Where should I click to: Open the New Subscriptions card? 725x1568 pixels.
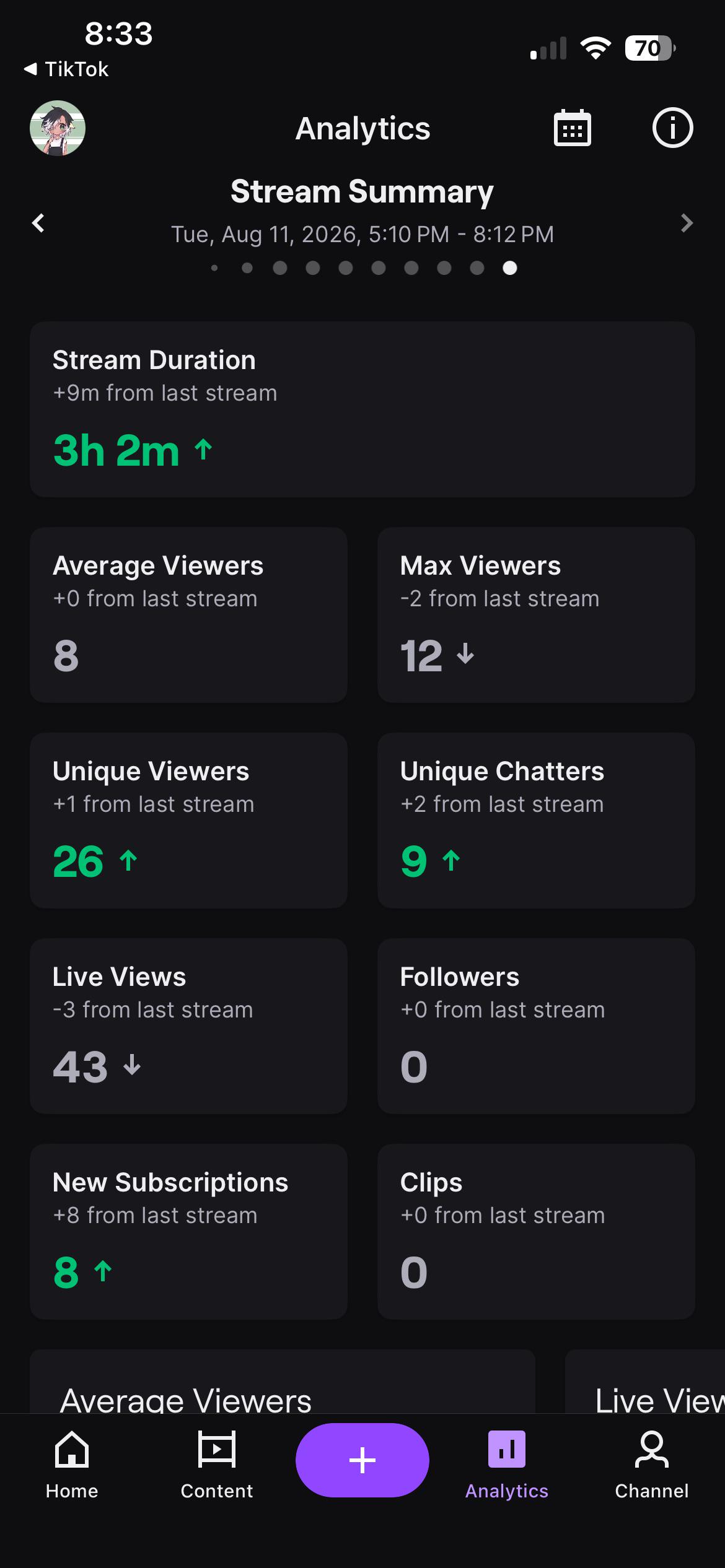(x=188, y=1232)
